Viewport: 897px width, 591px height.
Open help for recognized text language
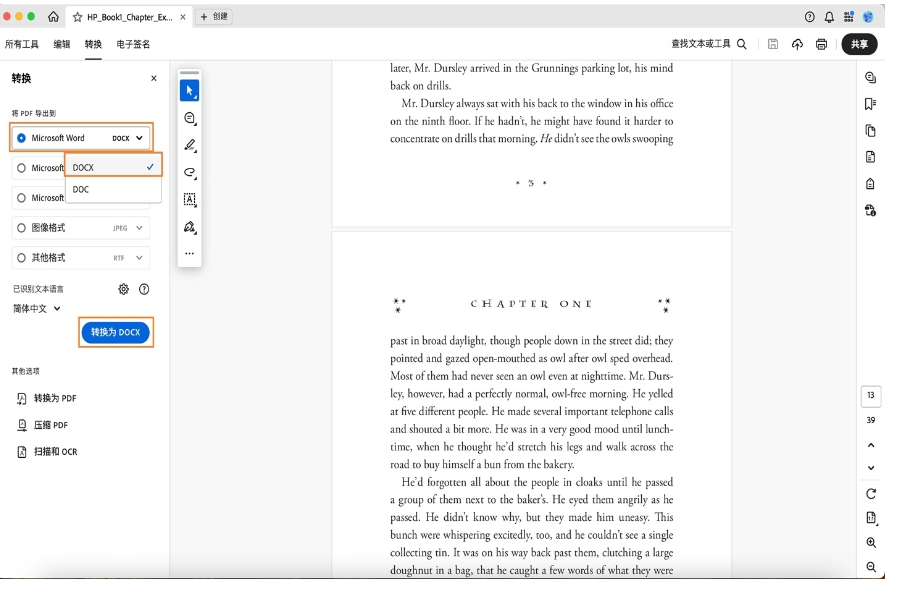(144, 289)
